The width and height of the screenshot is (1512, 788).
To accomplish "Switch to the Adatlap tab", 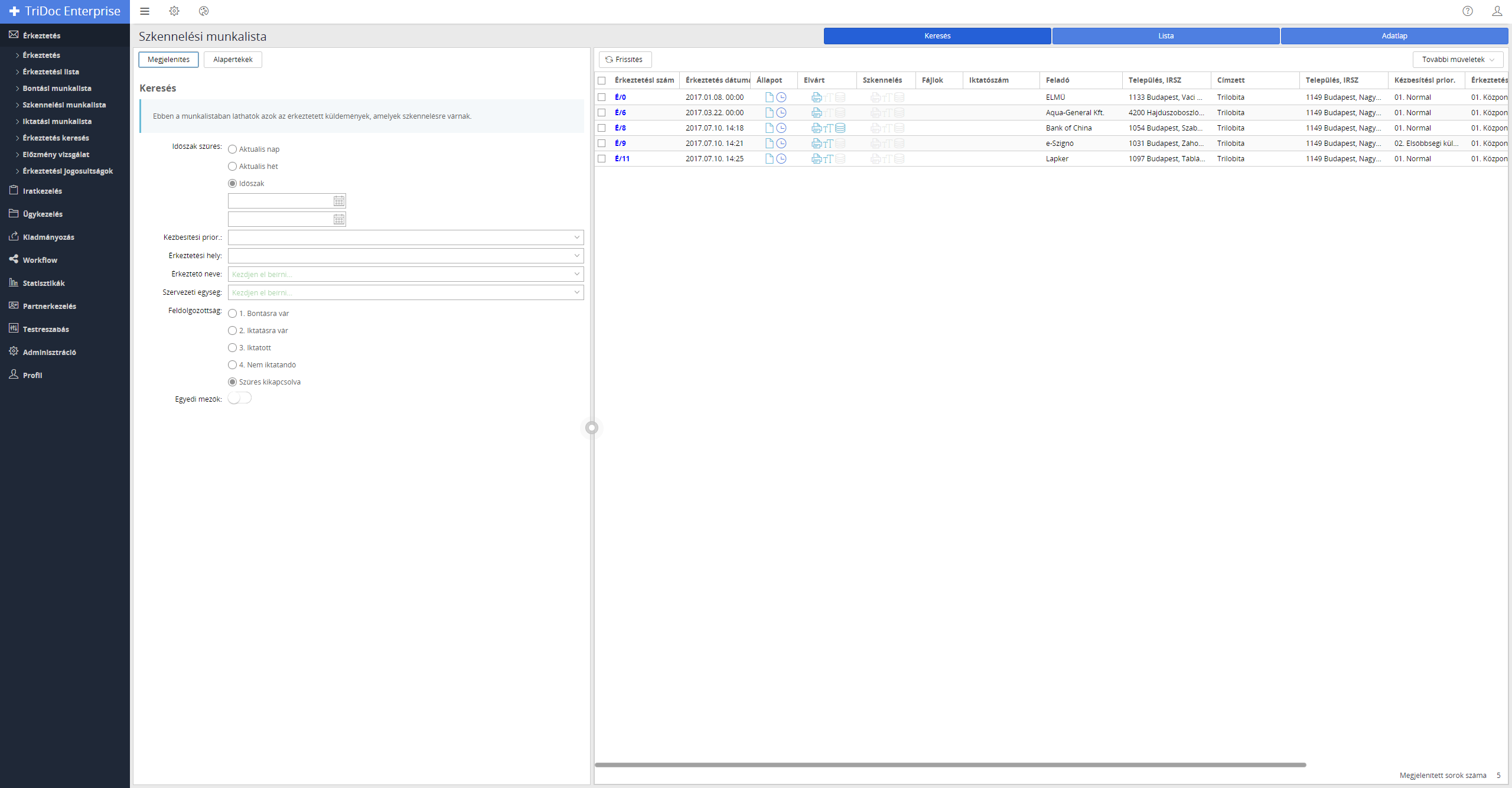I will click(x=1394, y=36).
